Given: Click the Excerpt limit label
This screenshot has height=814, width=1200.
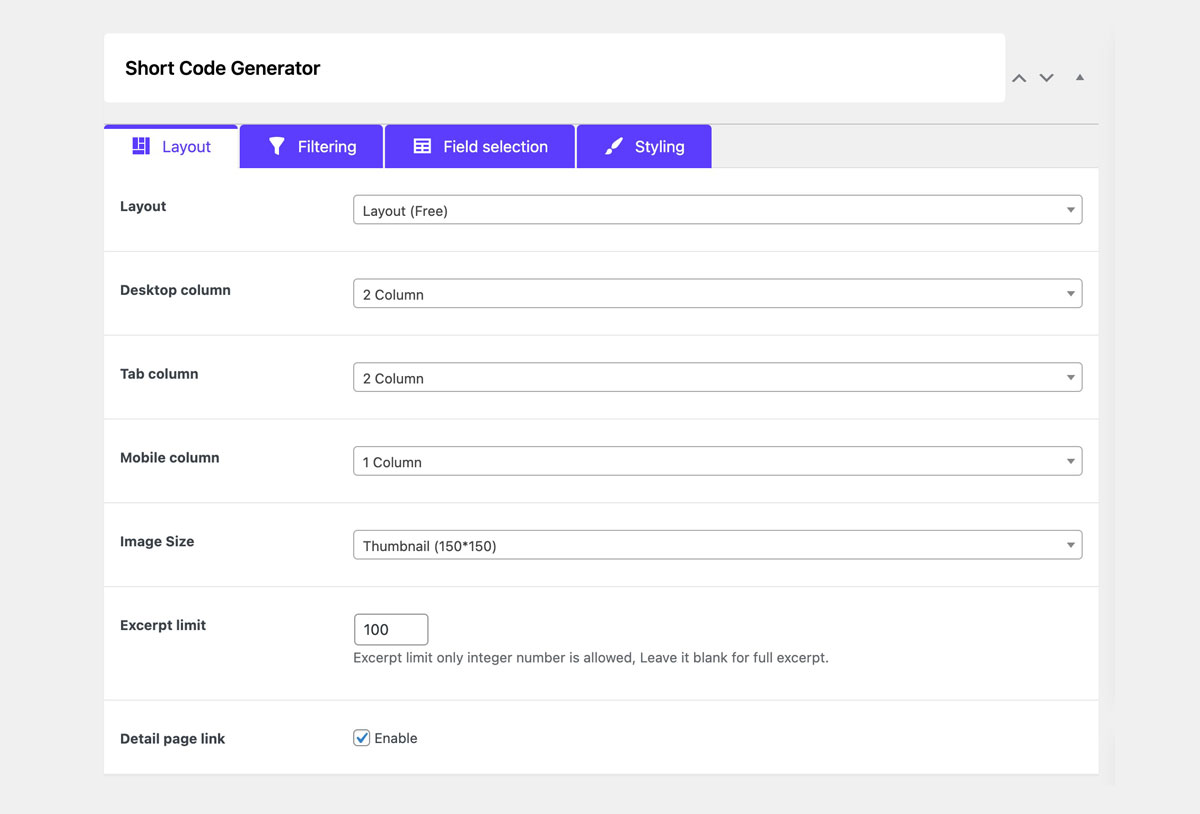Looking at the screenshot, I should pos(163,625).
